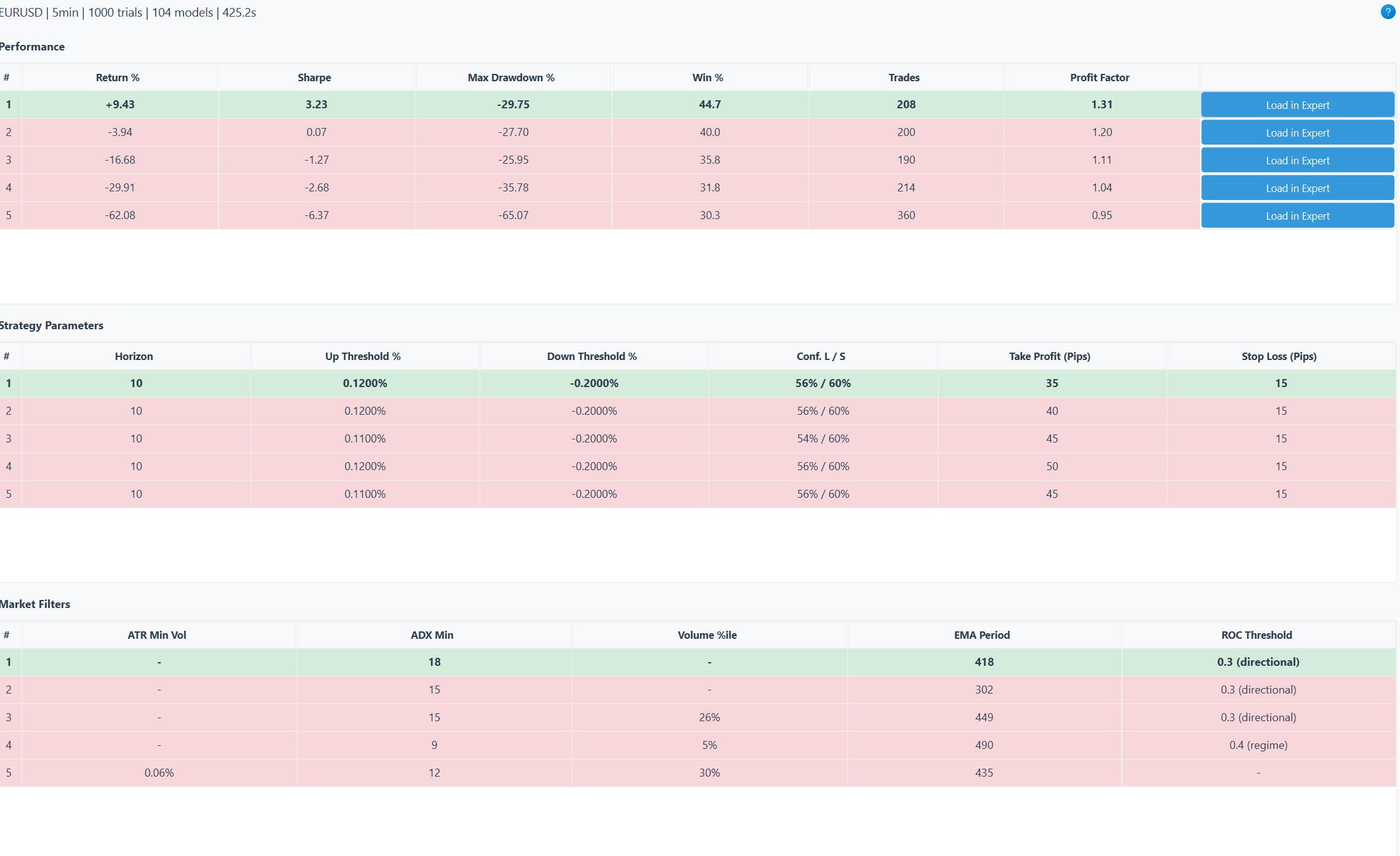Load strategy #5 in Expert
The image size is (1400, 856).
[1297, 215]
